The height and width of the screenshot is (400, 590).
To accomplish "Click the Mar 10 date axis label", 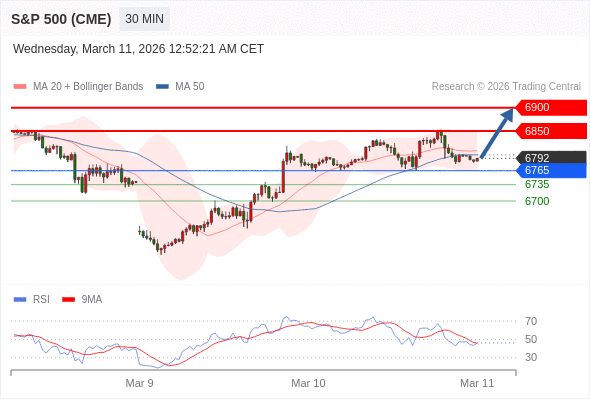I will point(308,383).
